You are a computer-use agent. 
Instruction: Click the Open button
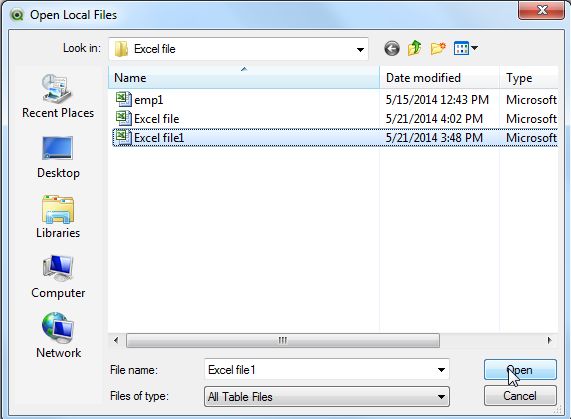coord(520,370)
